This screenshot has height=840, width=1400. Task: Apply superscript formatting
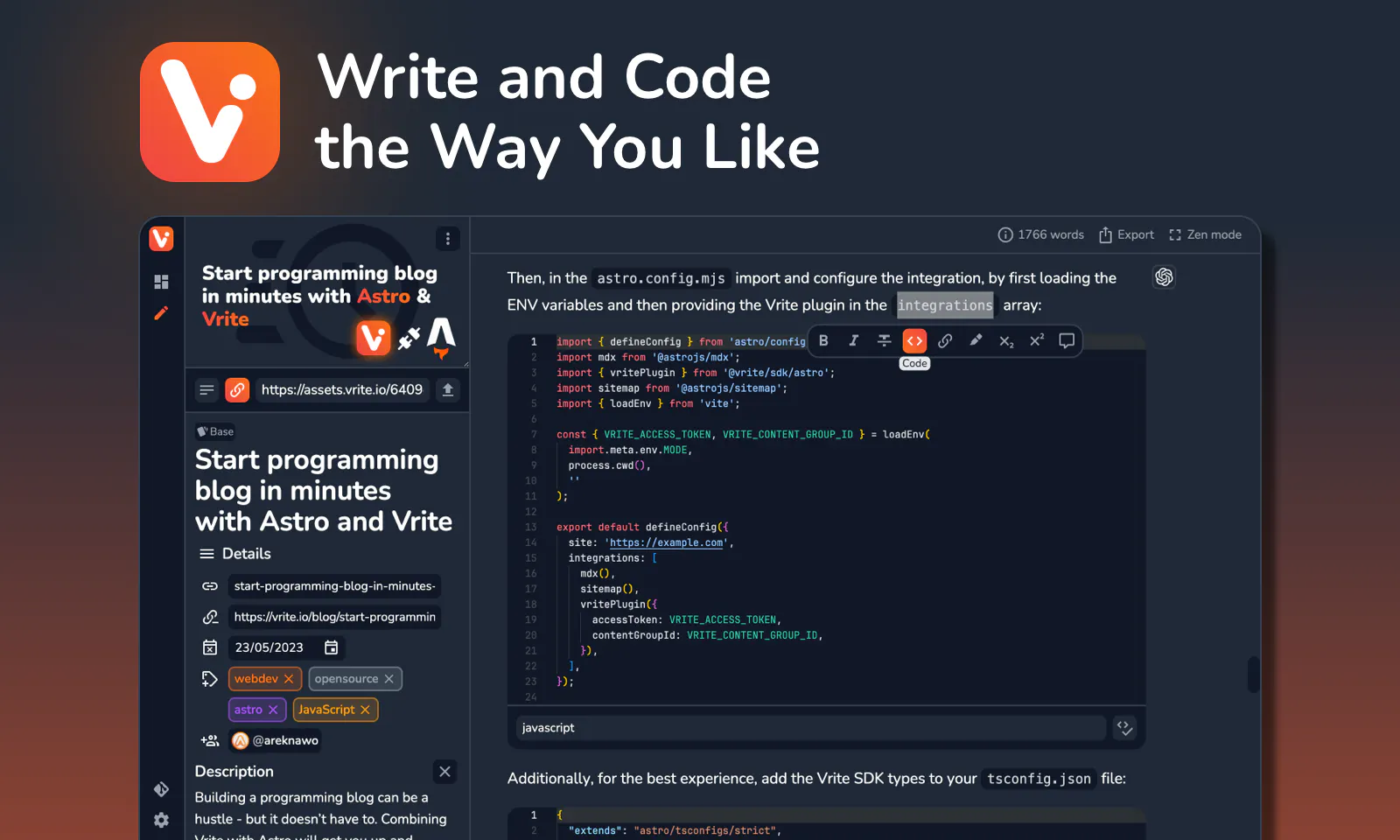pyautogui.click(x=1036, y=340)
